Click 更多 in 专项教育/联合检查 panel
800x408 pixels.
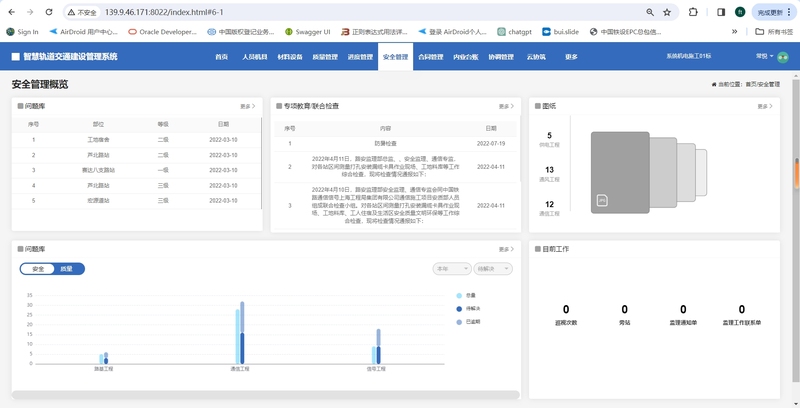[506, 106]
